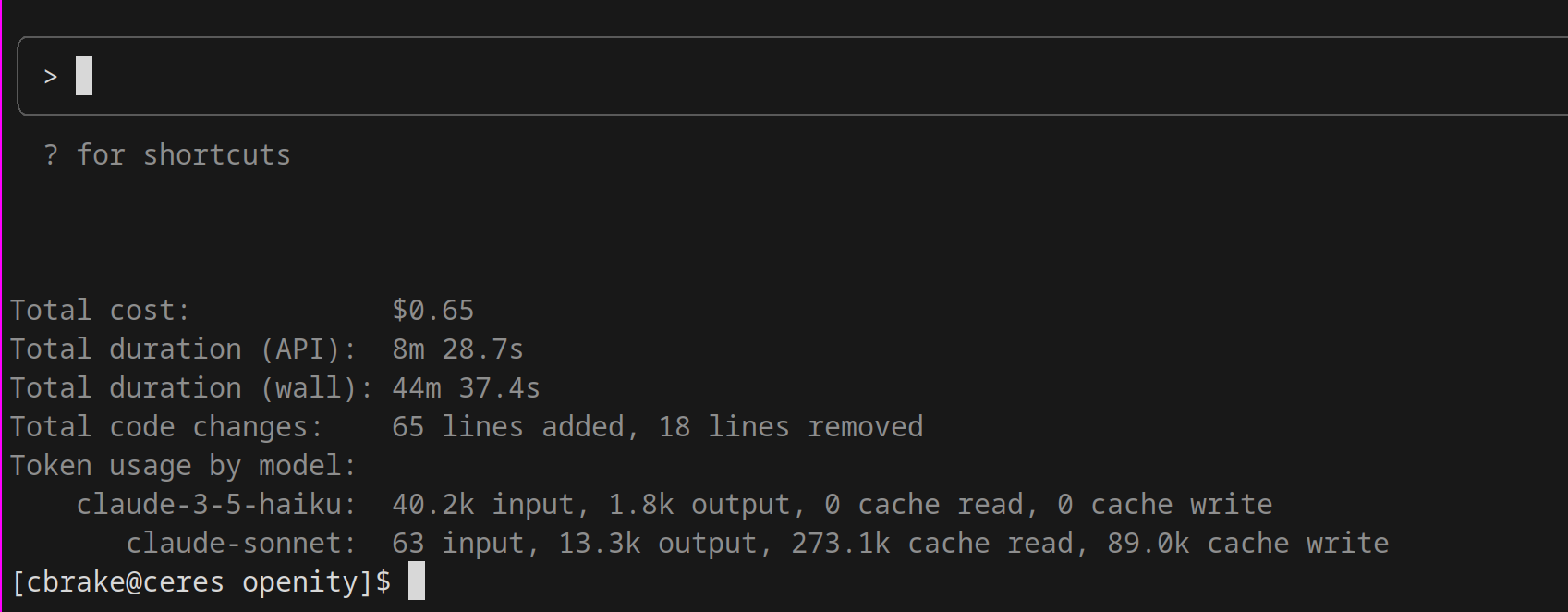The height and width of the screenshot is (612, 1568).
Task: Click the $0.65 cost value
Action: coord(432,310)
